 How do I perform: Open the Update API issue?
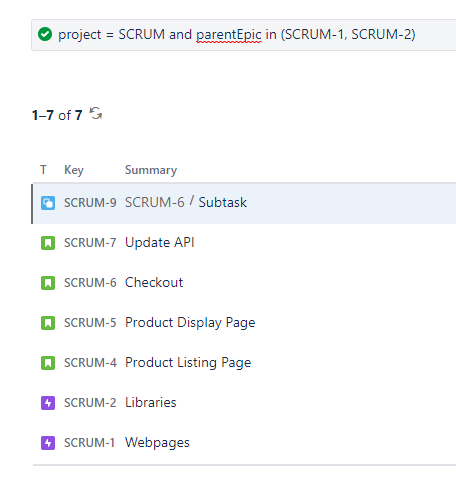coord(160,242)
